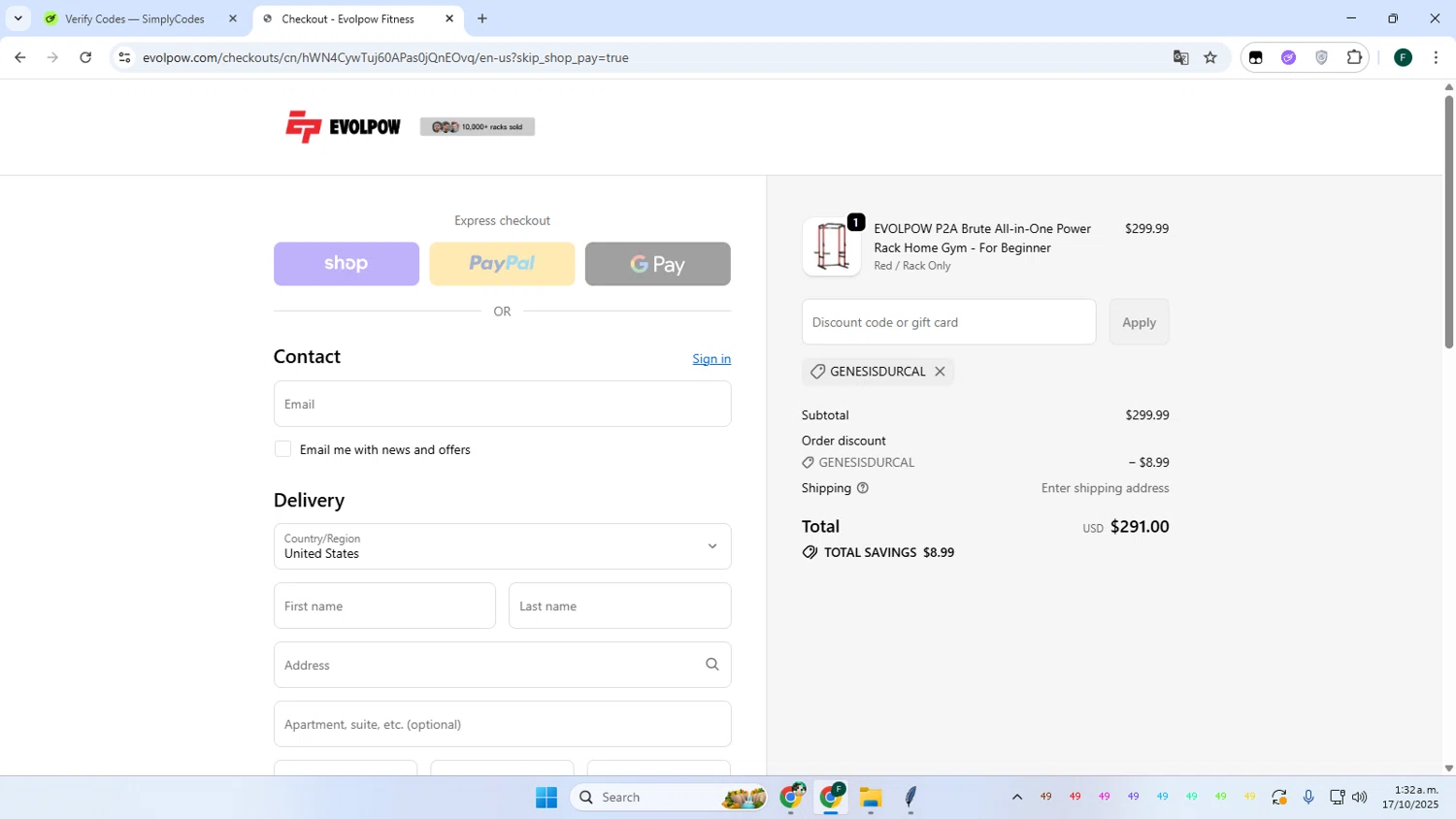Click the Sign in link
The width and height of the screenshot is (1456, 819).
click(x=711, y=359)
